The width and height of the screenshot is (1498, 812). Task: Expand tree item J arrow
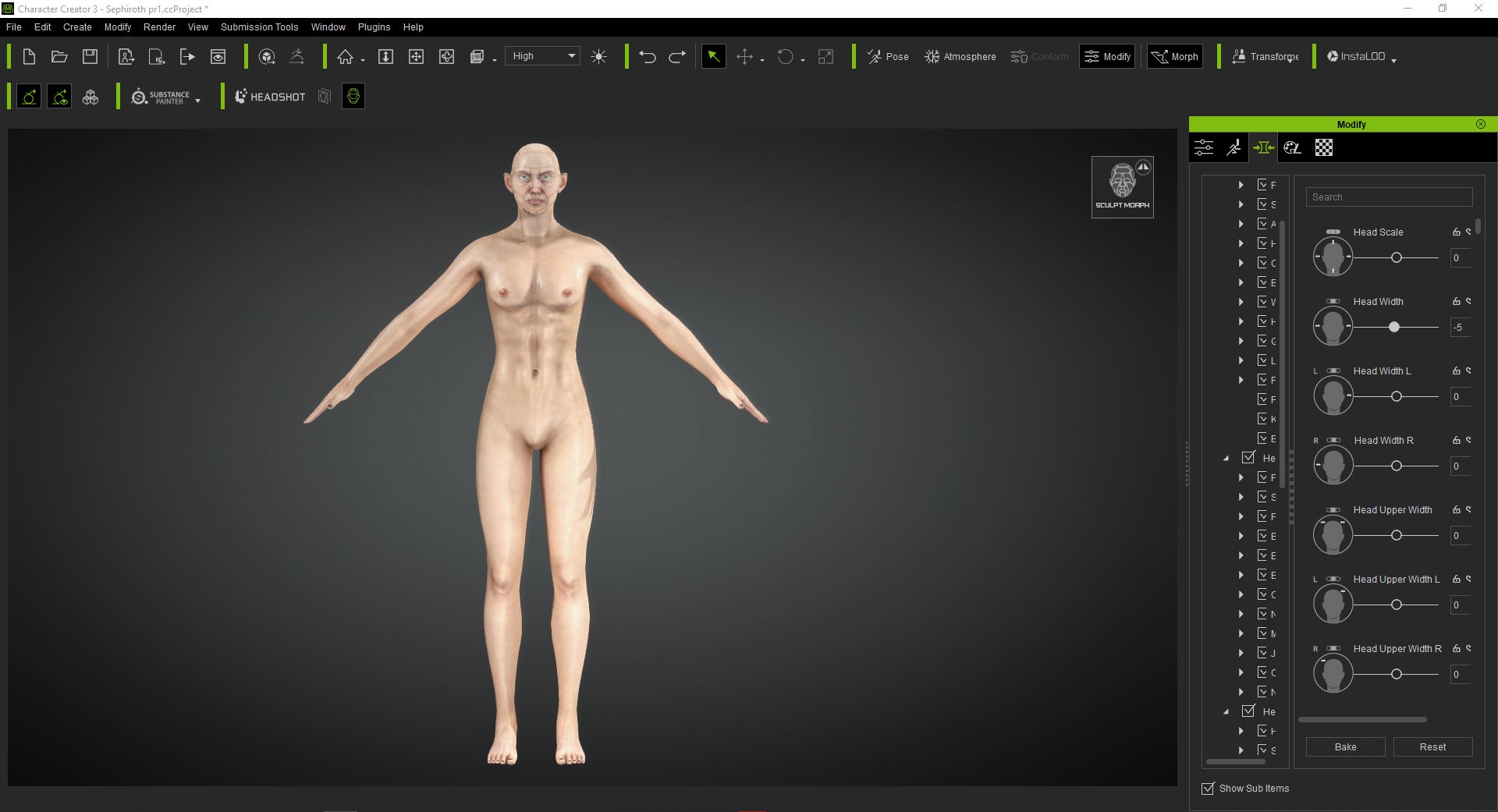[x=1241, y=653]
